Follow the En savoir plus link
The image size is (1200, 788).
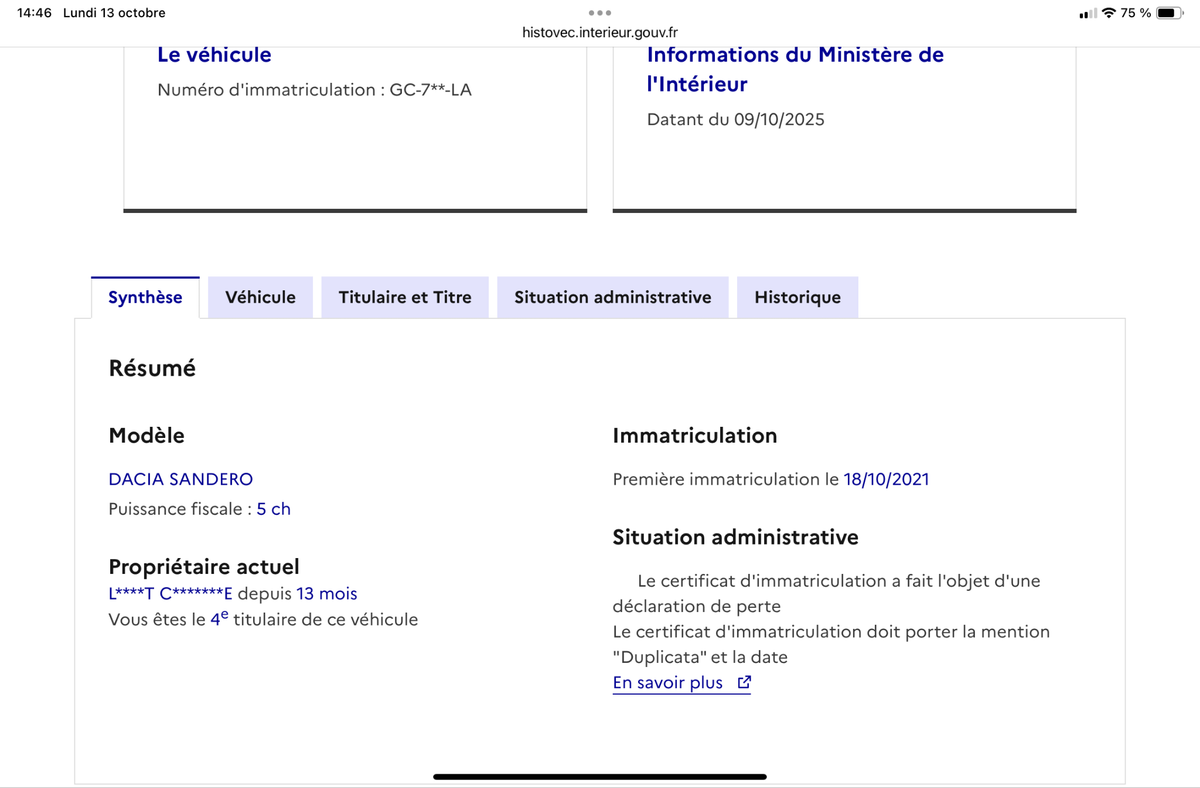(x=667, y=683)
